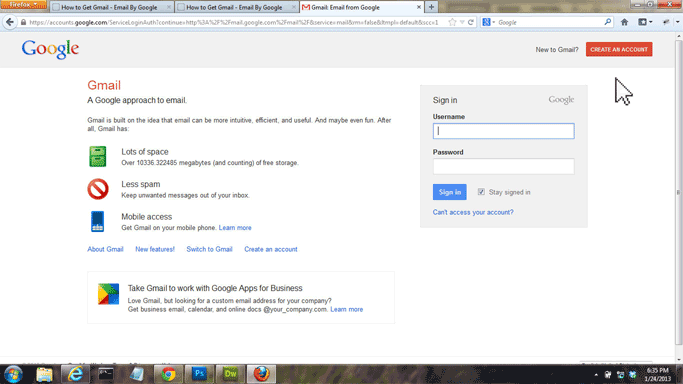Open Photoshop from the taskbar
The height and width of the screenshot is (384, 683).
tap(199, 374)
